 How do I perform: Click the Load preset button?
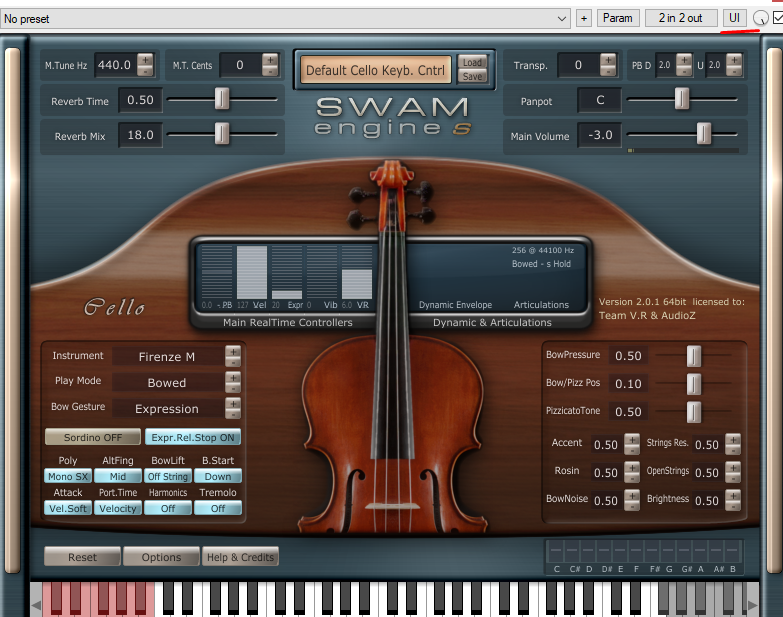coord(472,62)
